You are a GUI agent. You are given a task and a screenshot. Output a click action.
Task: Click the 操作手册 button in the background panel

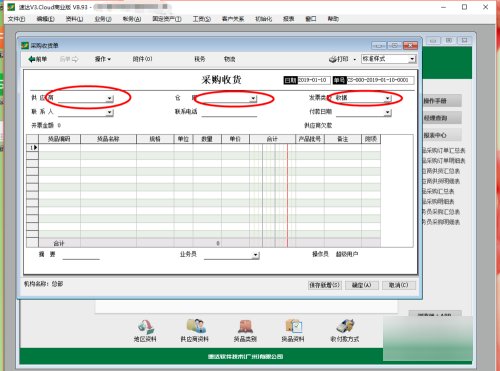click(x=442, y=101)
